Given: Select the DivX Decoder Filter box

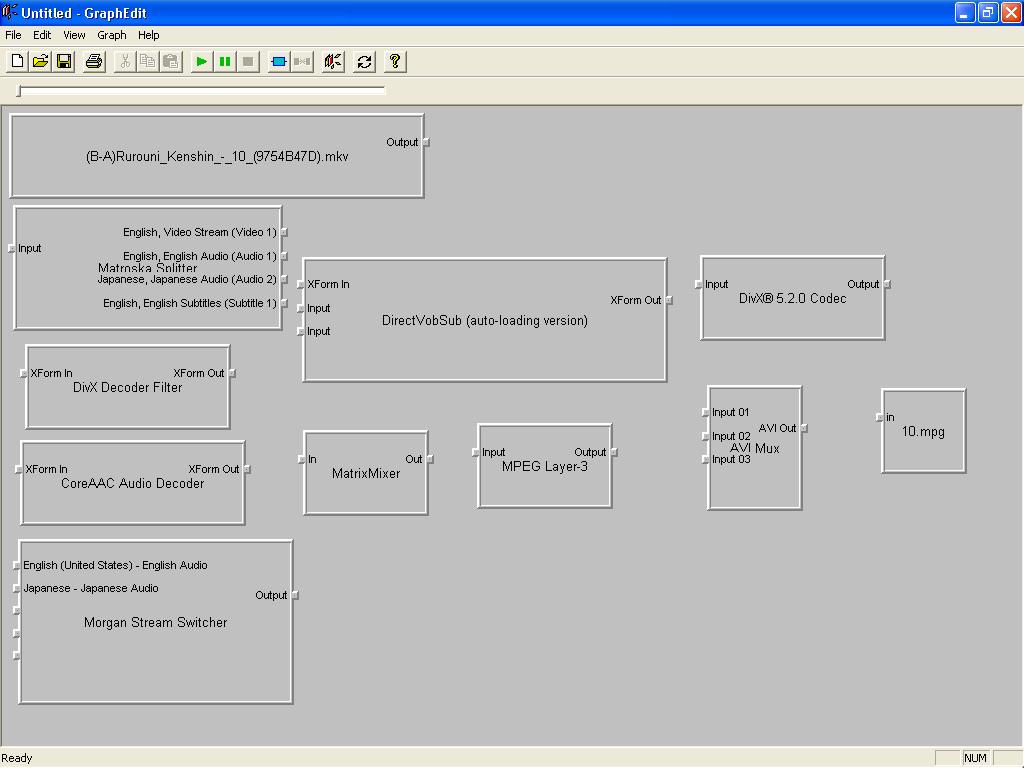Looking at the screenshot, I should pyautogui.click(x=127, y=388).
